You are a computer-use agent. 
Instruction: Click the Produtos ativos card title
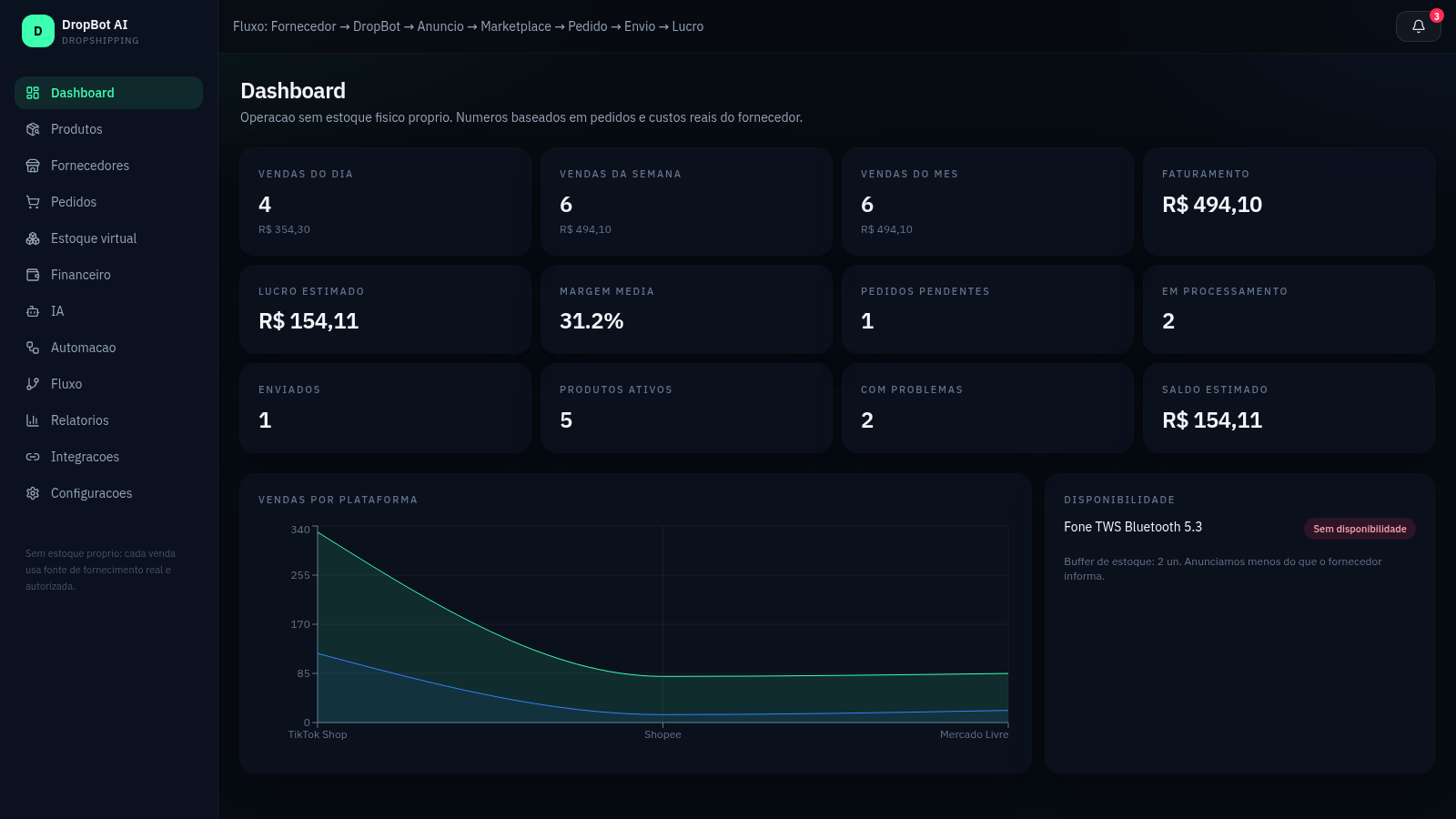point(616,389)
